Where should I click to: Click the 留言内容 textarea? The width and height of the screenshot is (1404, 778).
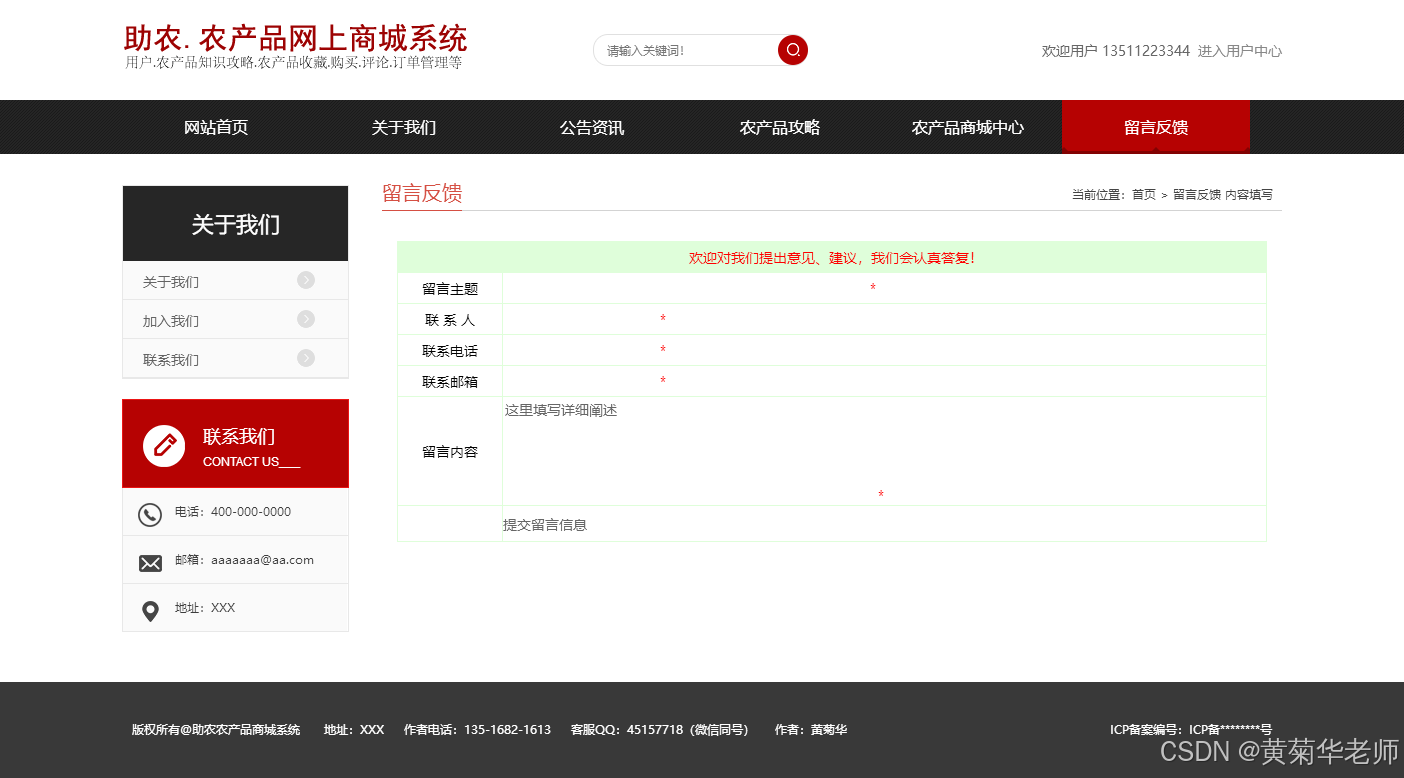coord(689,449)
